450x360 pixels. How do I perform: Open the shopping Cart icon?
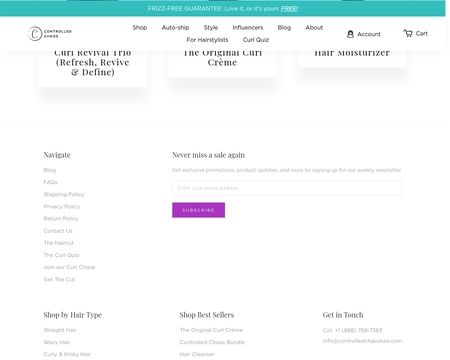[408, 33]
